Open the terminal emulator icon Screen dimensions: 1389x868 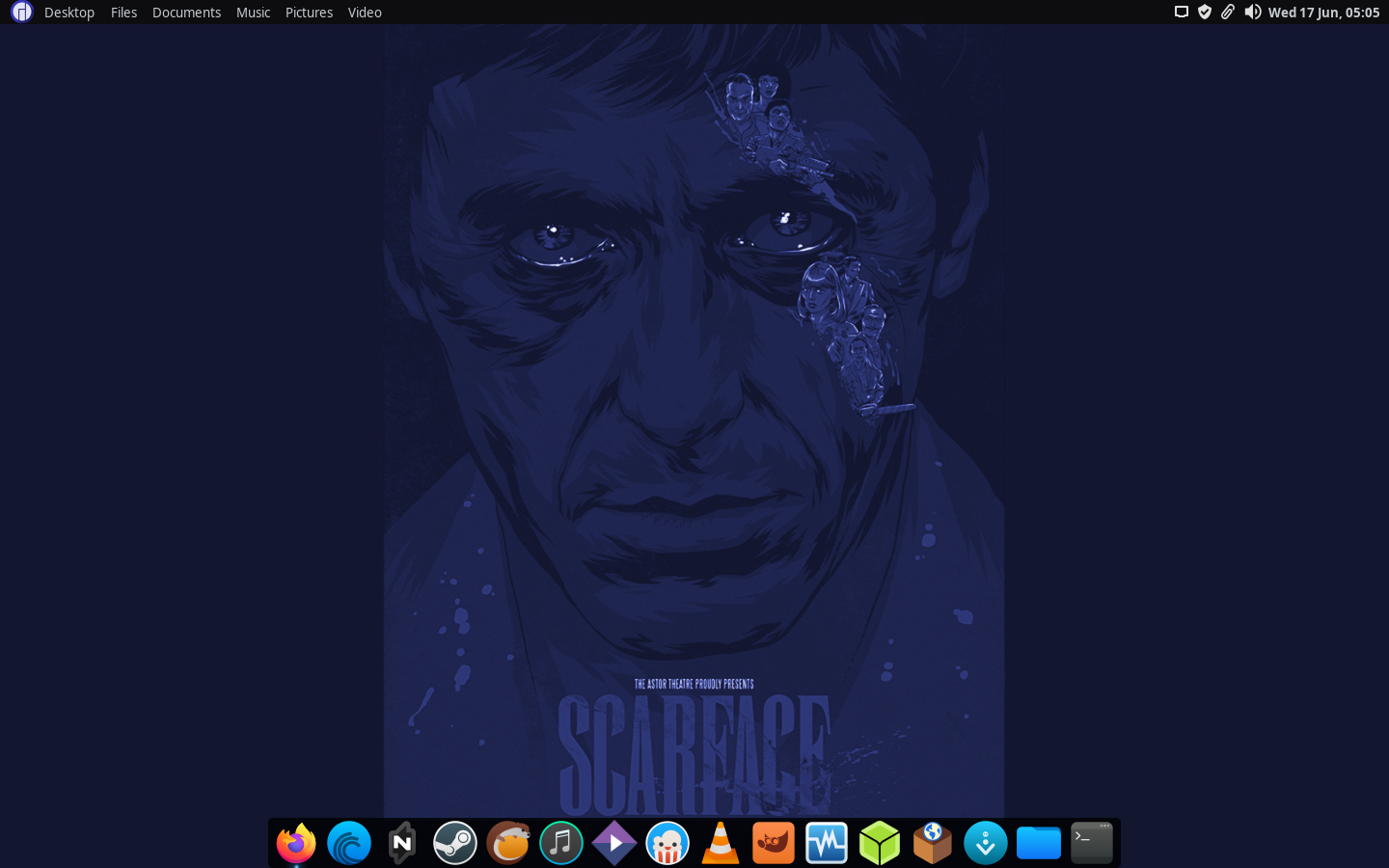(1092, 843)
